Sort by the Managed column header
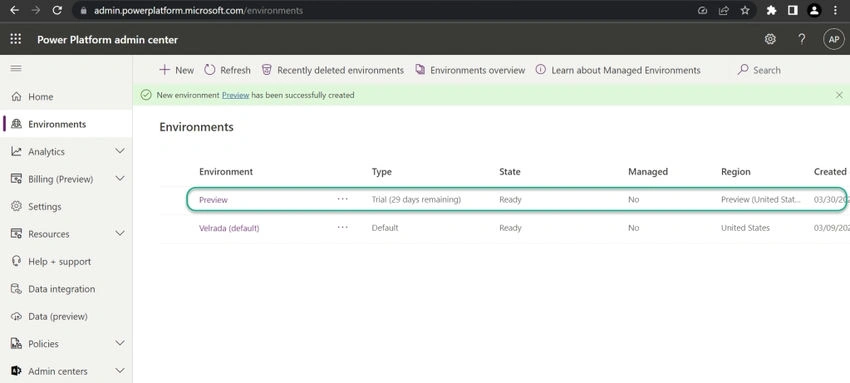 click(x=648, y=172)
